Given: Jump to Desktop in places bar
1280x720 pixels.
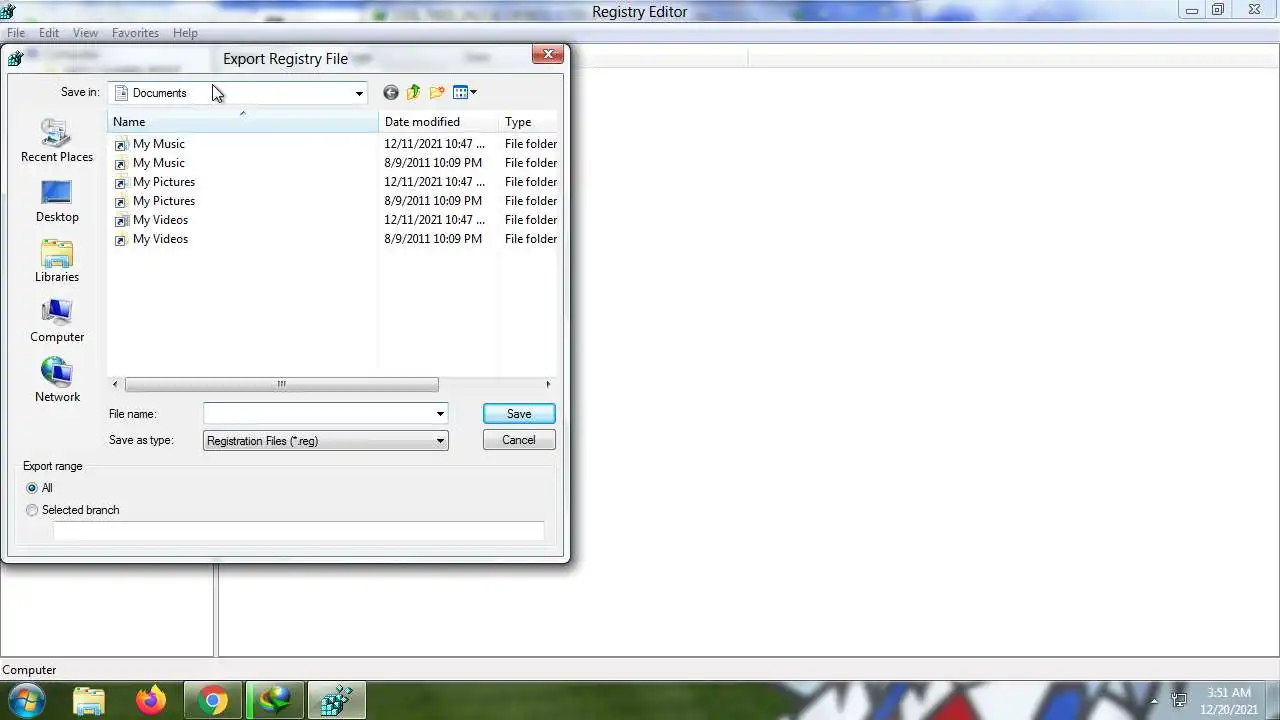Looking at the screenshot, I should pos(57,201).
